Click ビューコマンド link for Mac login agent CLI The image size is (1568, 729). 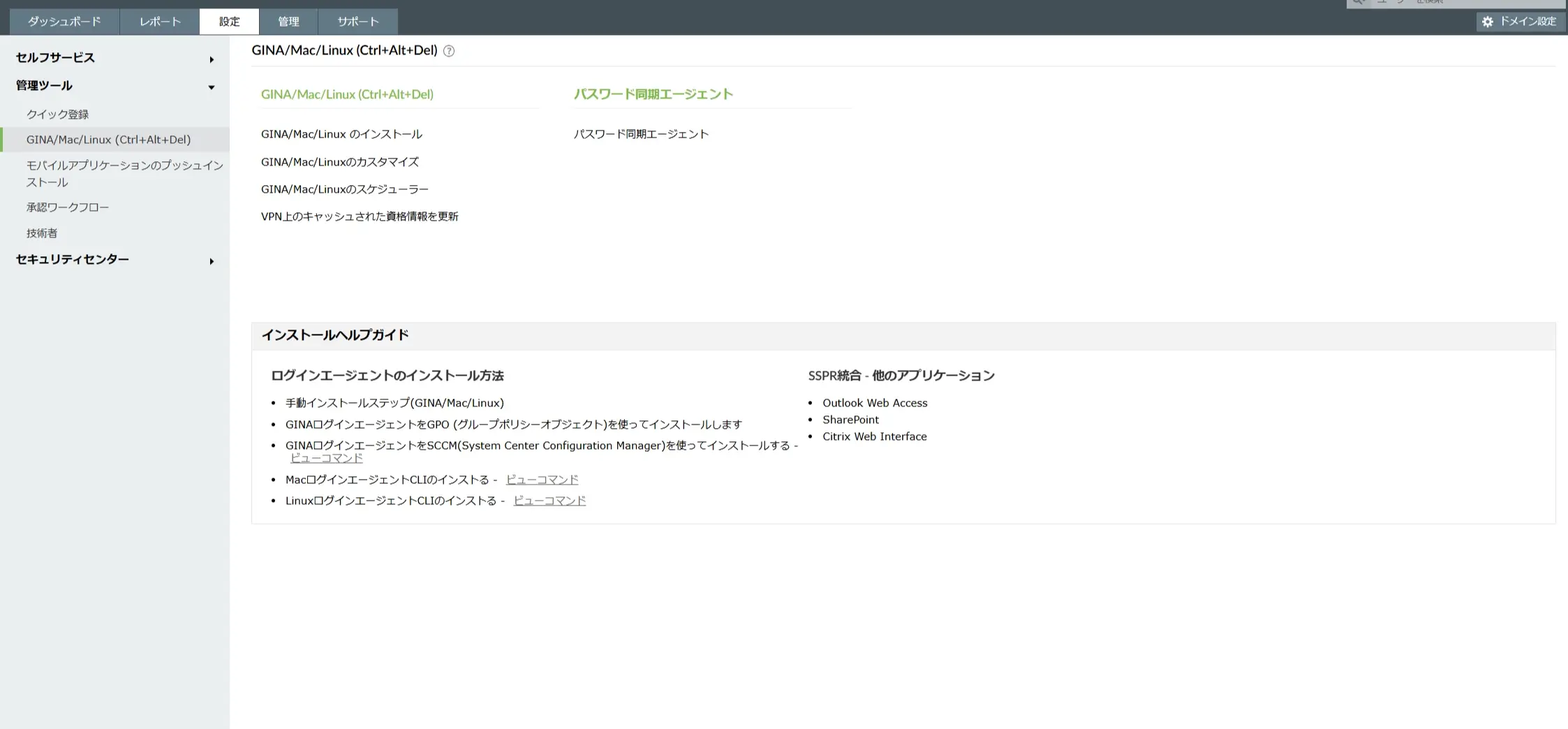(x=542, y=480)
